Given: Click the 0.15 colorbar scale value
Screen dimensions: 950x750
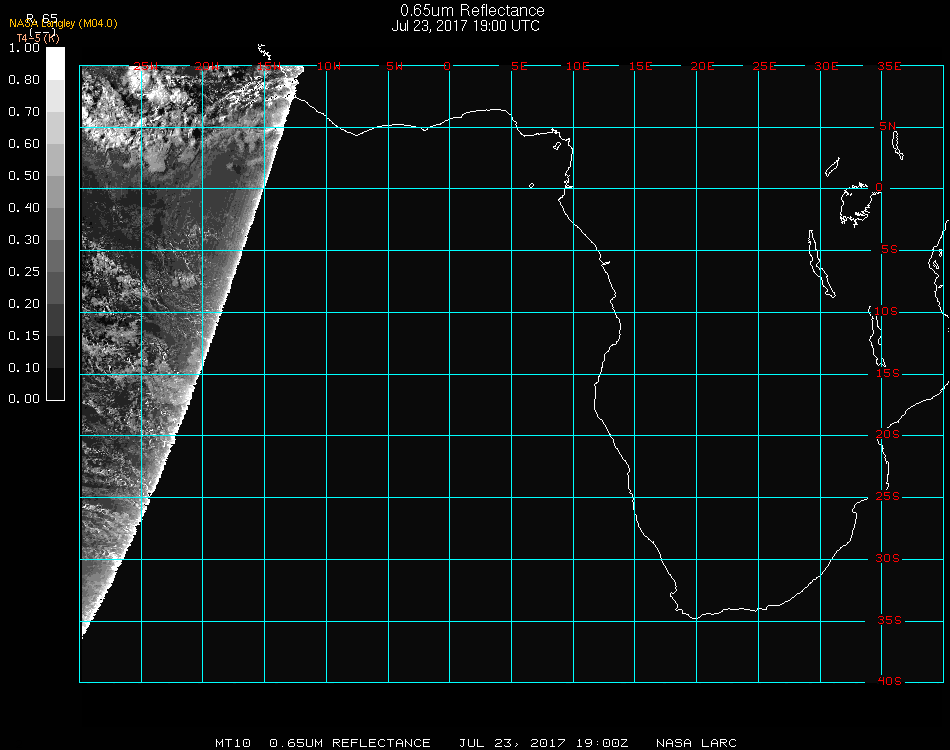Looking at the screenshot, I should click(x=24, y=336).
